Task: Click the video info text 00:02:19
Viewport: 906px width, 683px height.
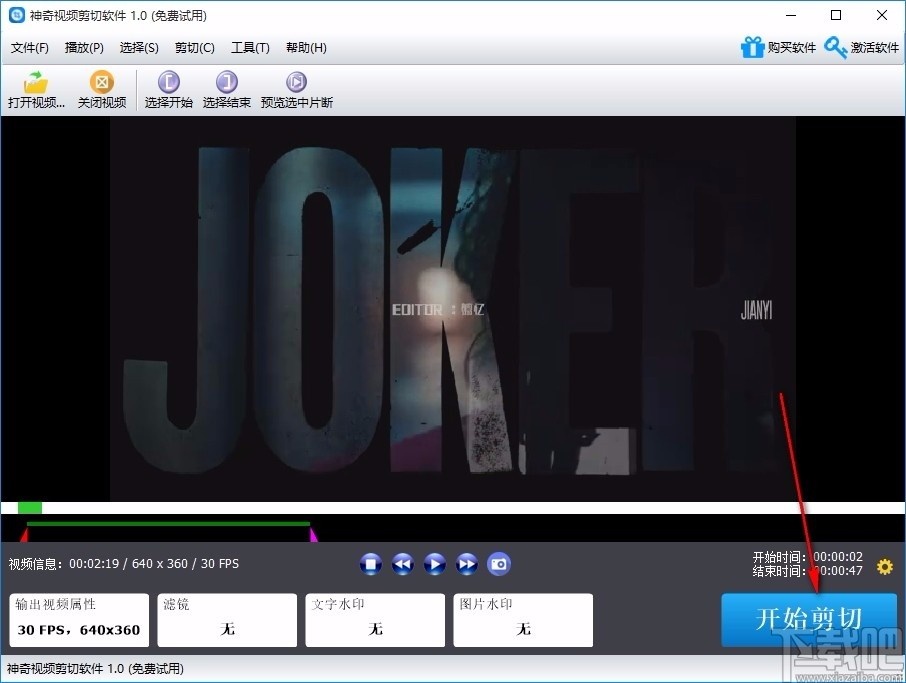Action: point(94,563)
